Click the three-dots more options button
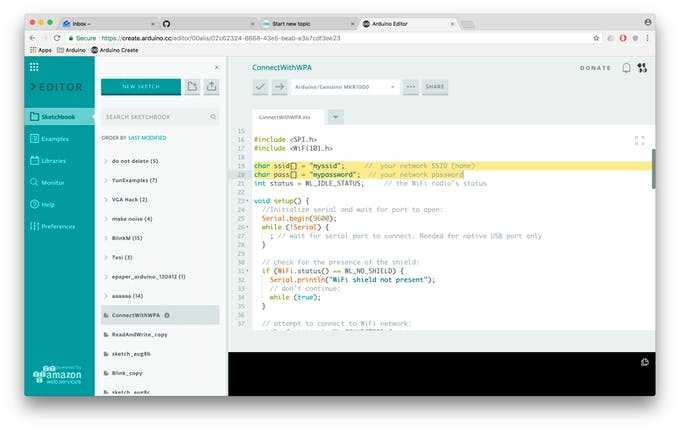 (410, 87)
